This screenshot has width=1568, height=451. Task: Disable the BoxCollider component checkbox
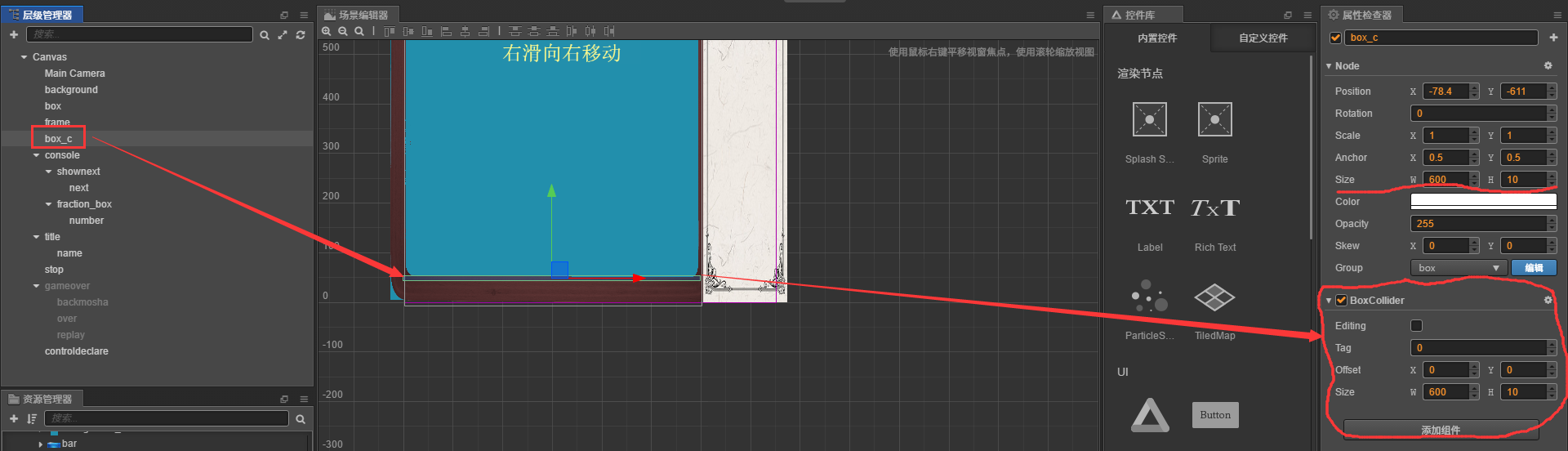(x=1341, y=300)
